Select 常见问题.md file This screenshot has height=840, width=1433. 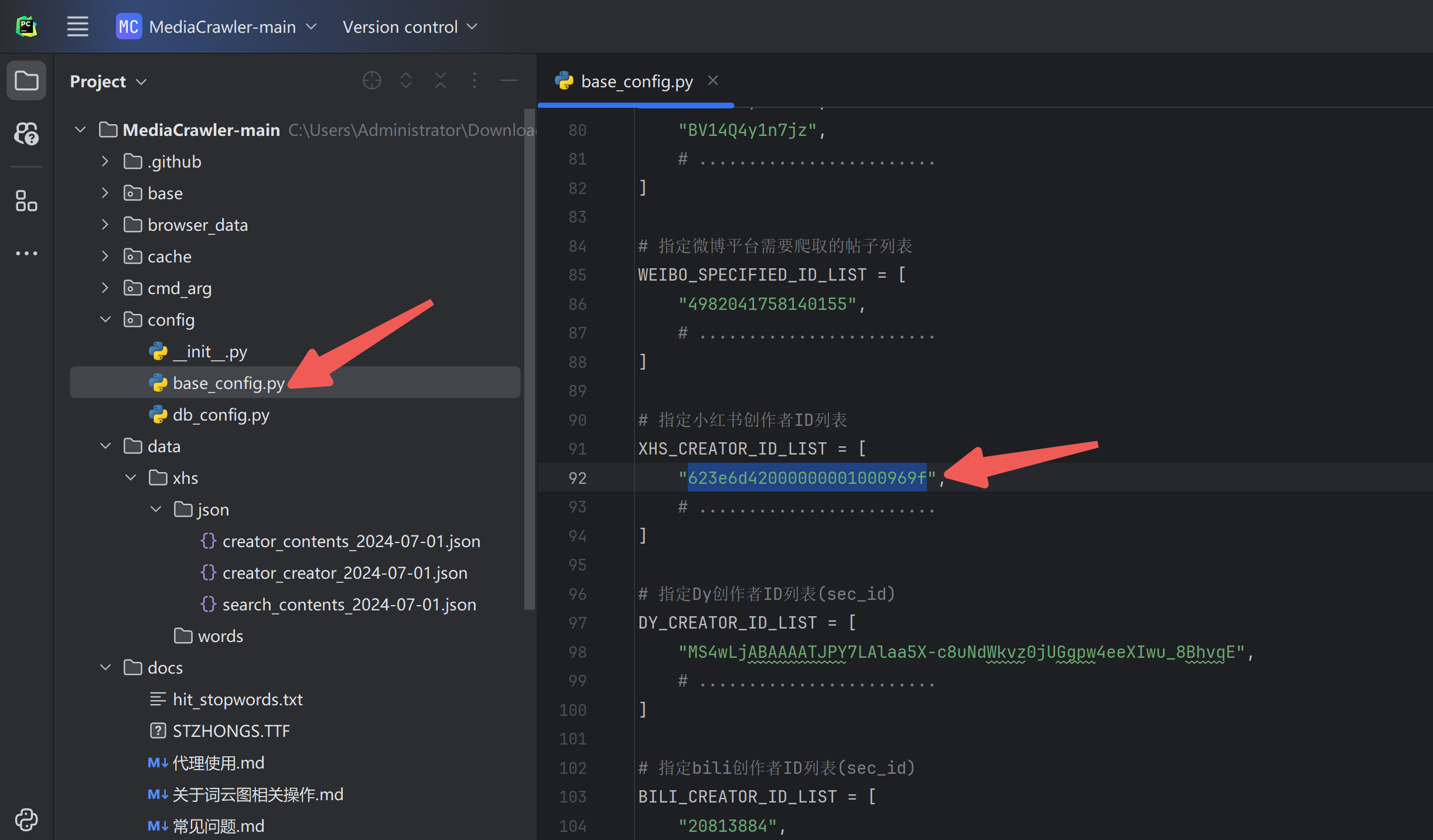coord(218,826)
